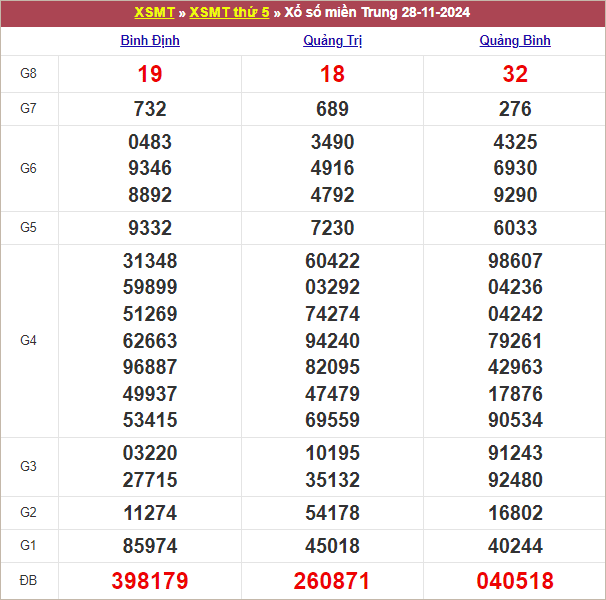The image size is (606, 600).
Task: Select G2 number 11274
Action: point(150,513)
